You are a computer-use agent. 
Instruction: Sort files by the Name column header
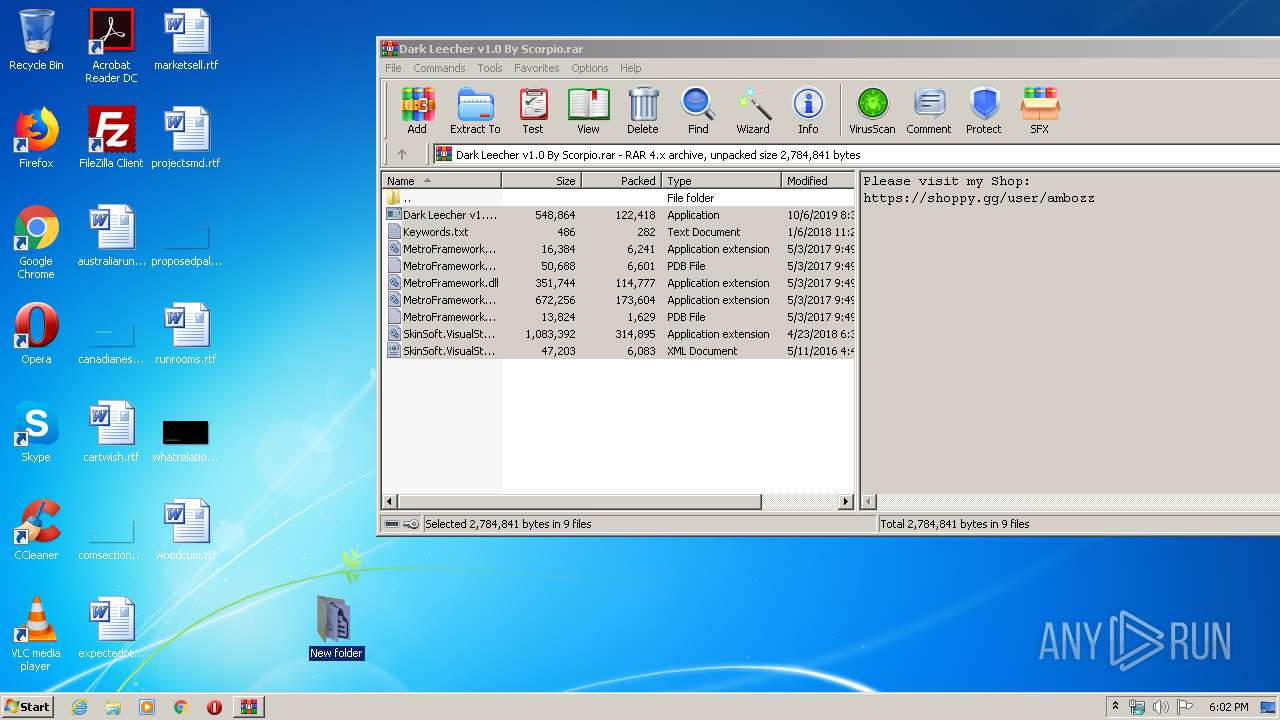click(x=442, y=181)
